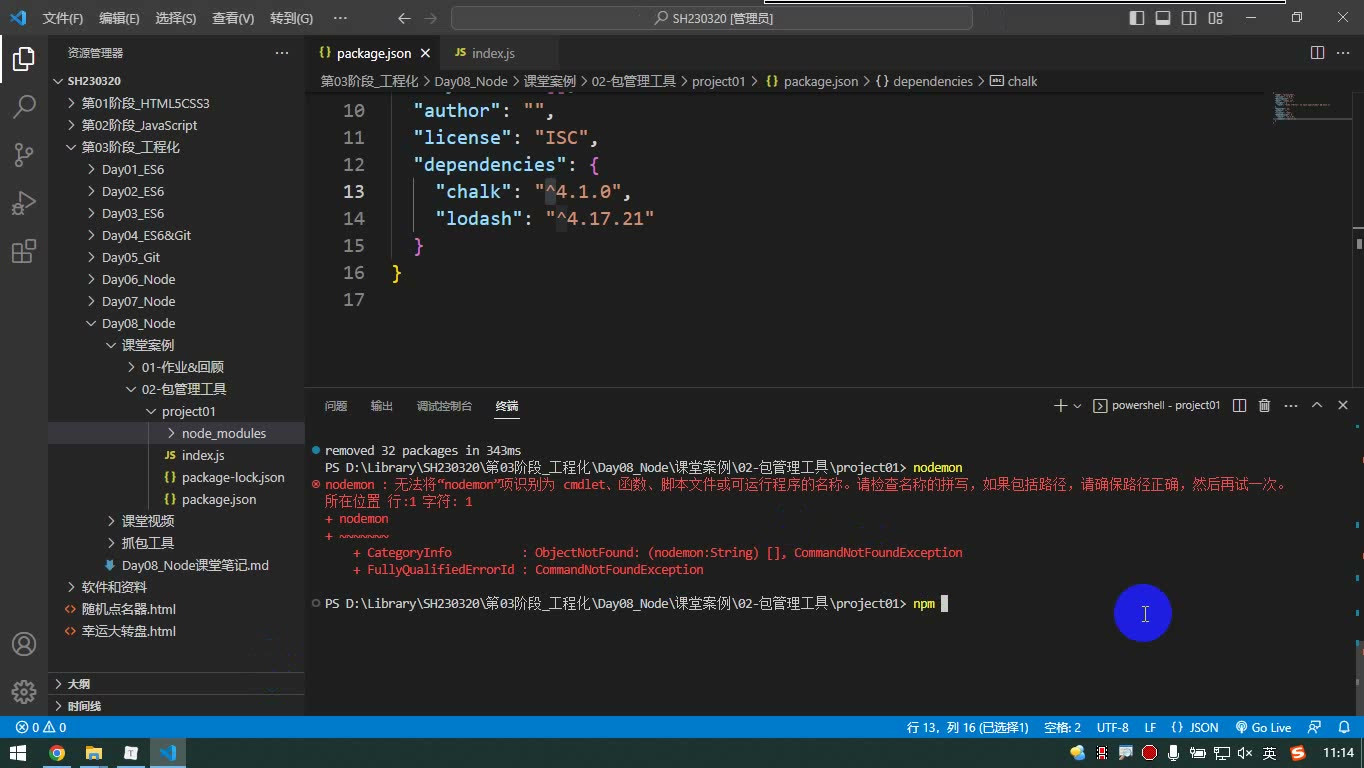
Task: Maximize the panel with up chevron
Action: tap(1317, 405)
